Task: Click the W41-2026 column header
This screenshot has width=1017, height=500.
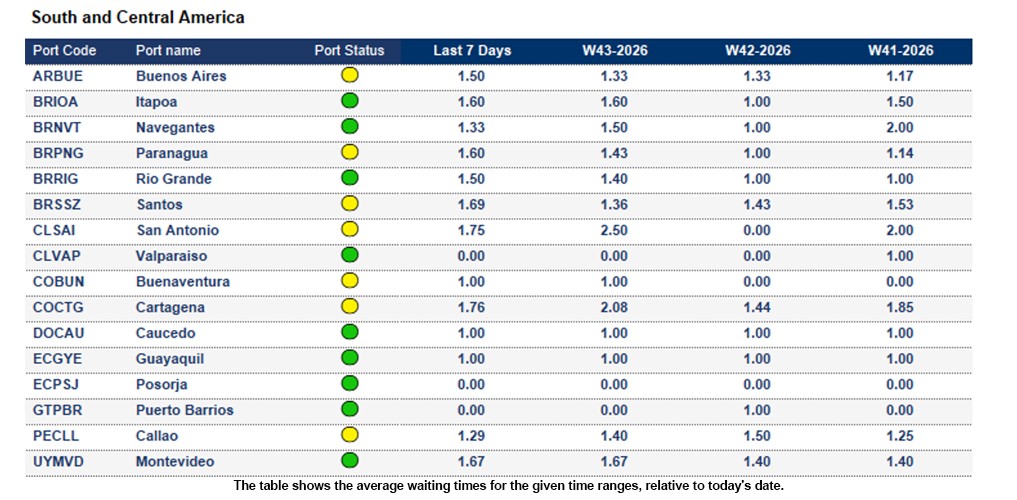Action: coord(900,51)
